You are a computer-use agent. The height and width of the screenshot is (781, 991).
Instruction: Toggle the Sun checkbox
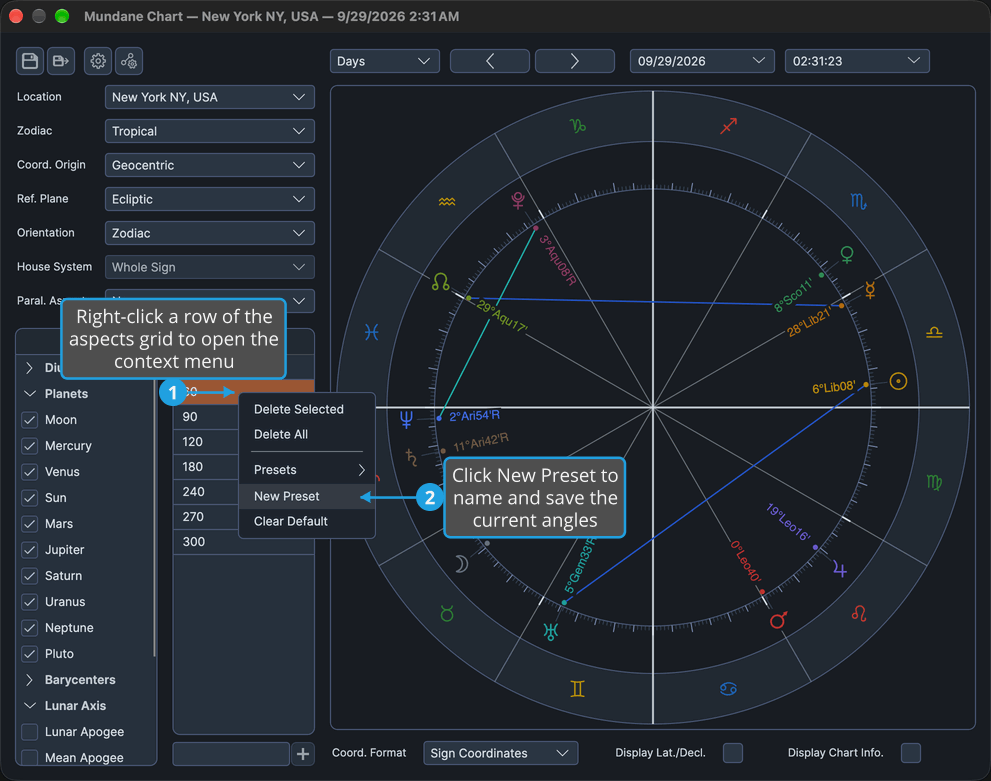click(x=30, y=497)
